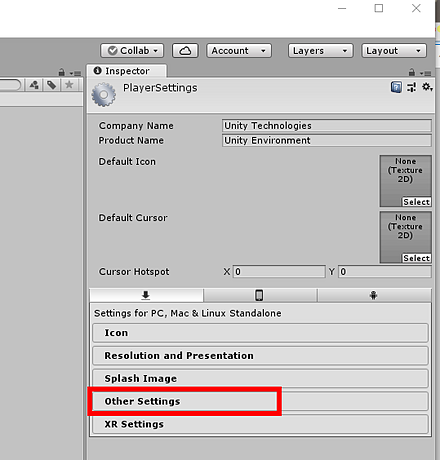
Task: Click the search-by-label tag icon
Action: [x=52, y=85]
